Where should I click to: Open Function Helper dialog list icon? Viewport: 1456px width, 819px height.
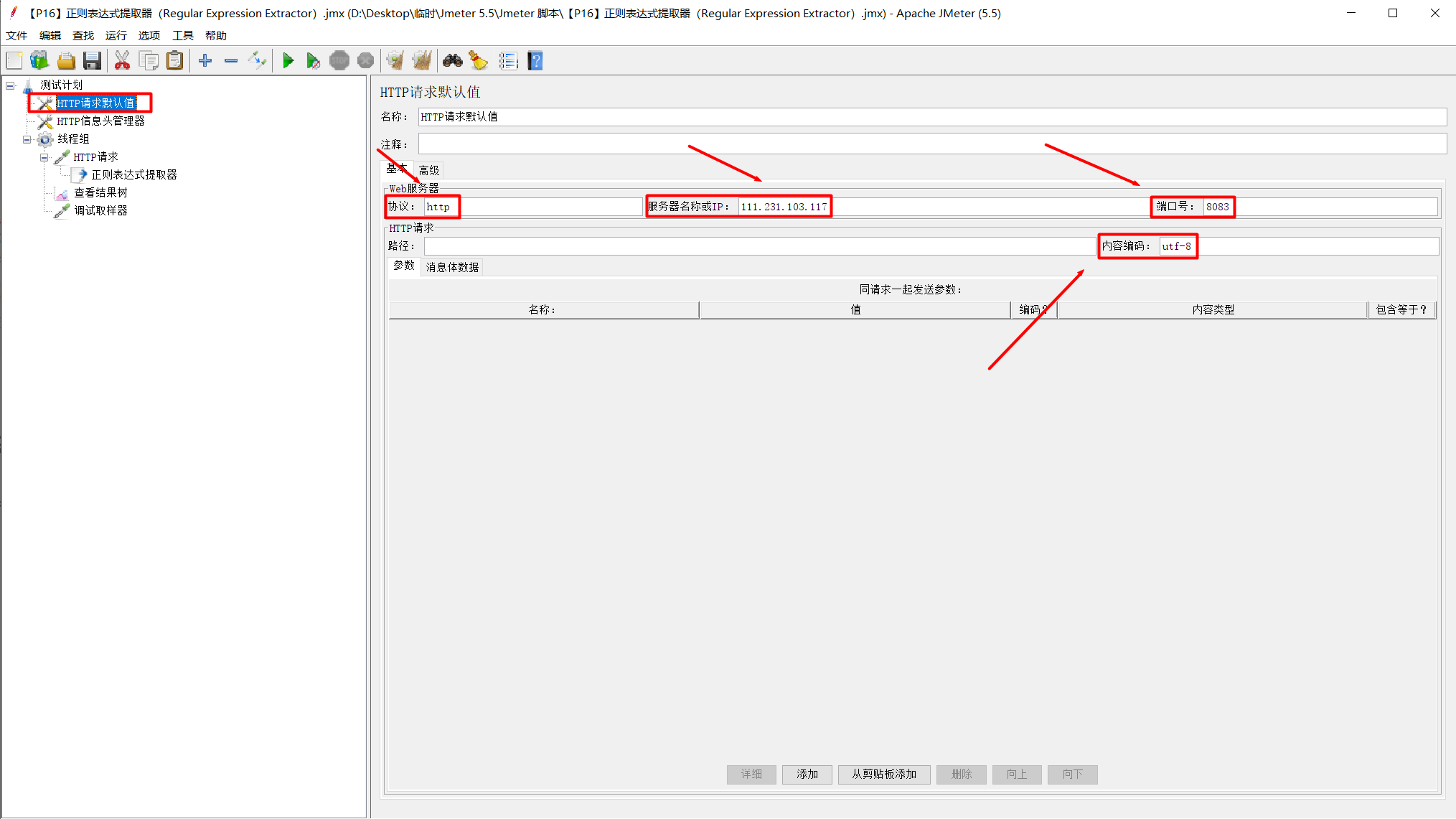(x=508, y=61)
